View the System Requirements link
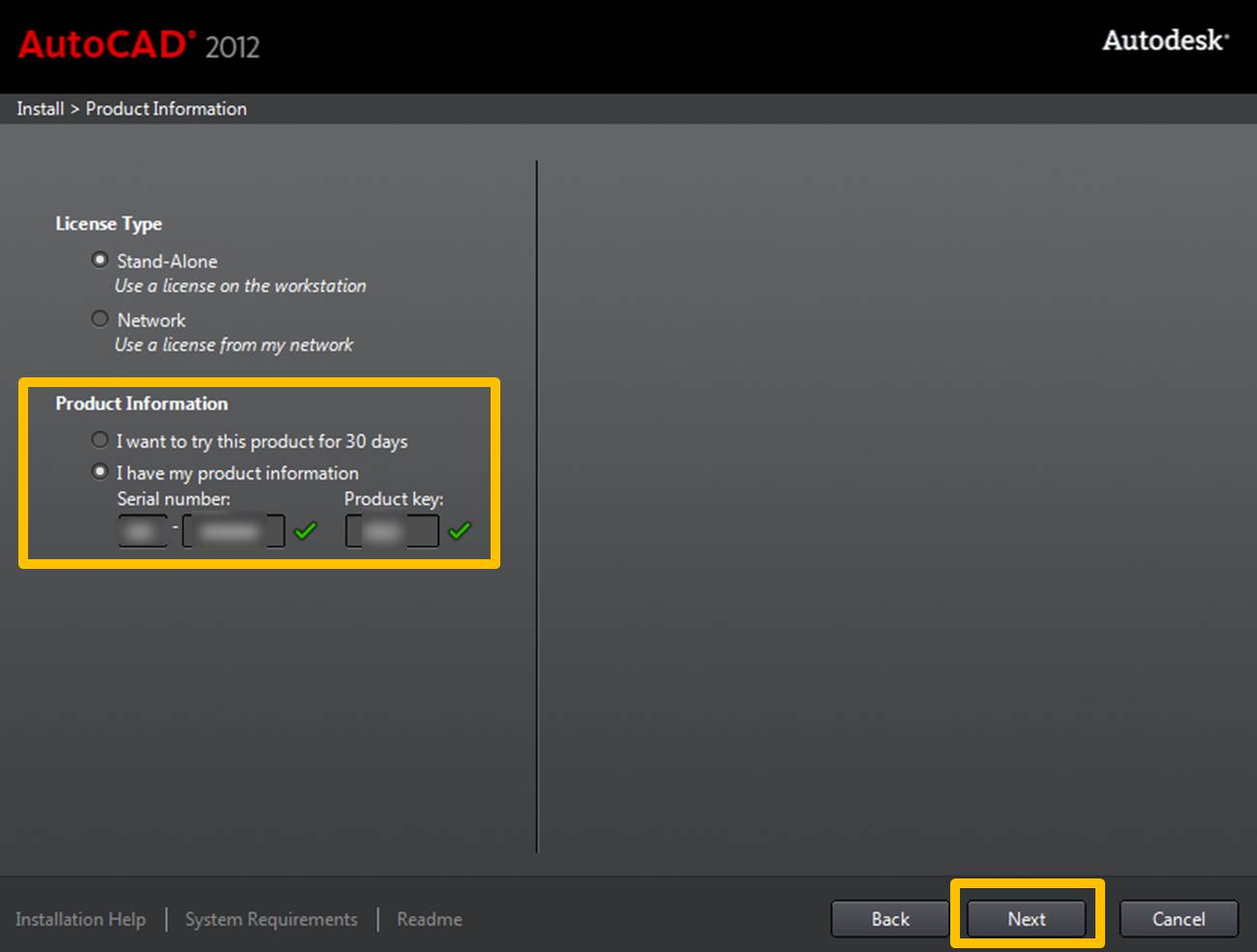The image size is (1257, 952). (x=271, y=919)
